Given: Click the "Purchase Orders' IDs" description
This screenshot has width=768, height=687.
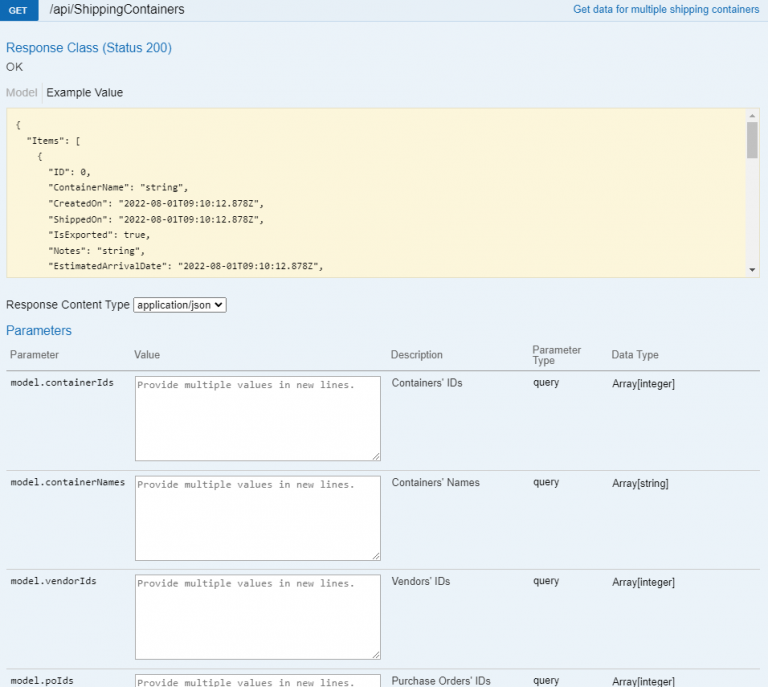Looking at the screenshot, I should 441,681.
